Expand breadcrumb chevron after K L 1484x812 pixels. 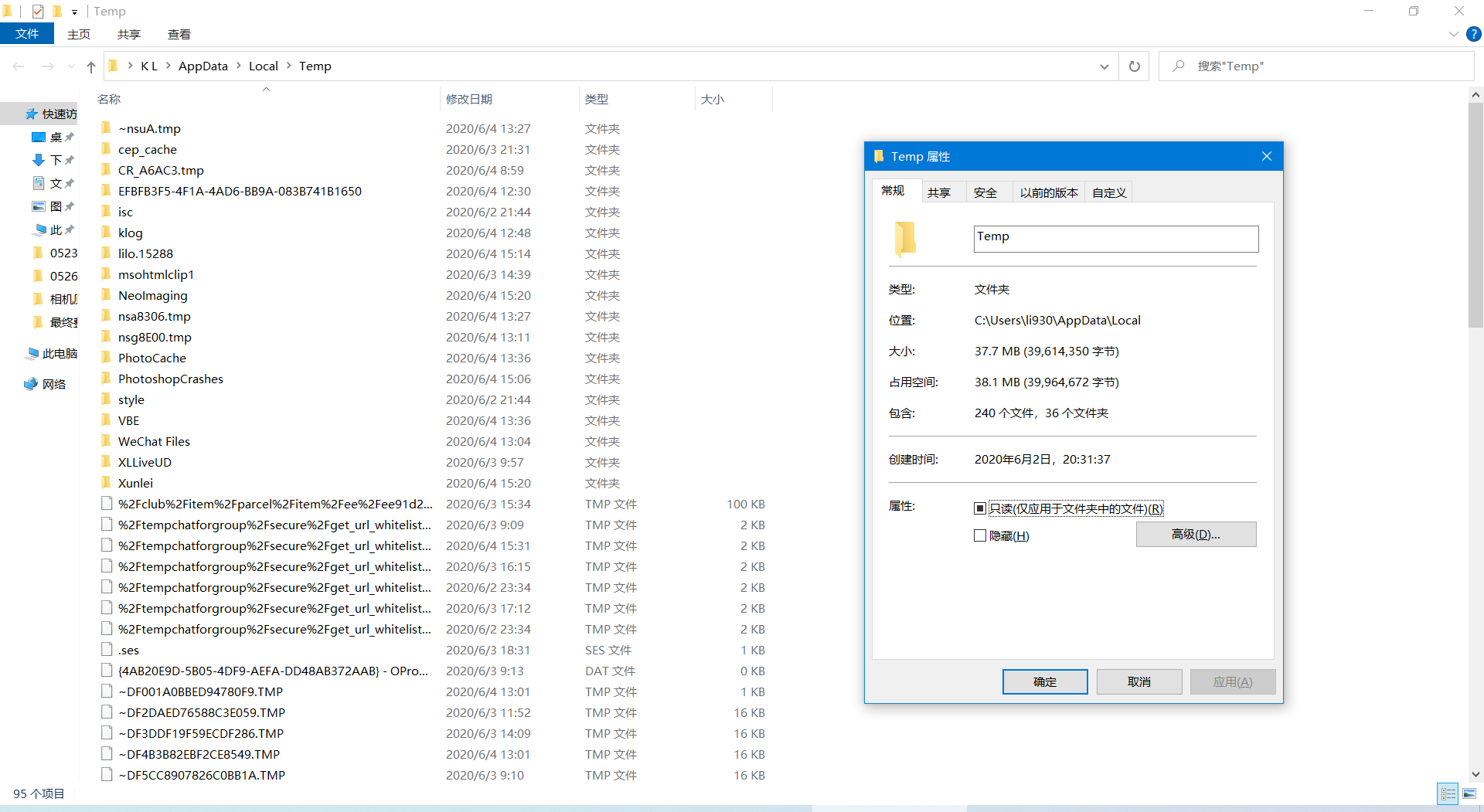click(168, 66)
